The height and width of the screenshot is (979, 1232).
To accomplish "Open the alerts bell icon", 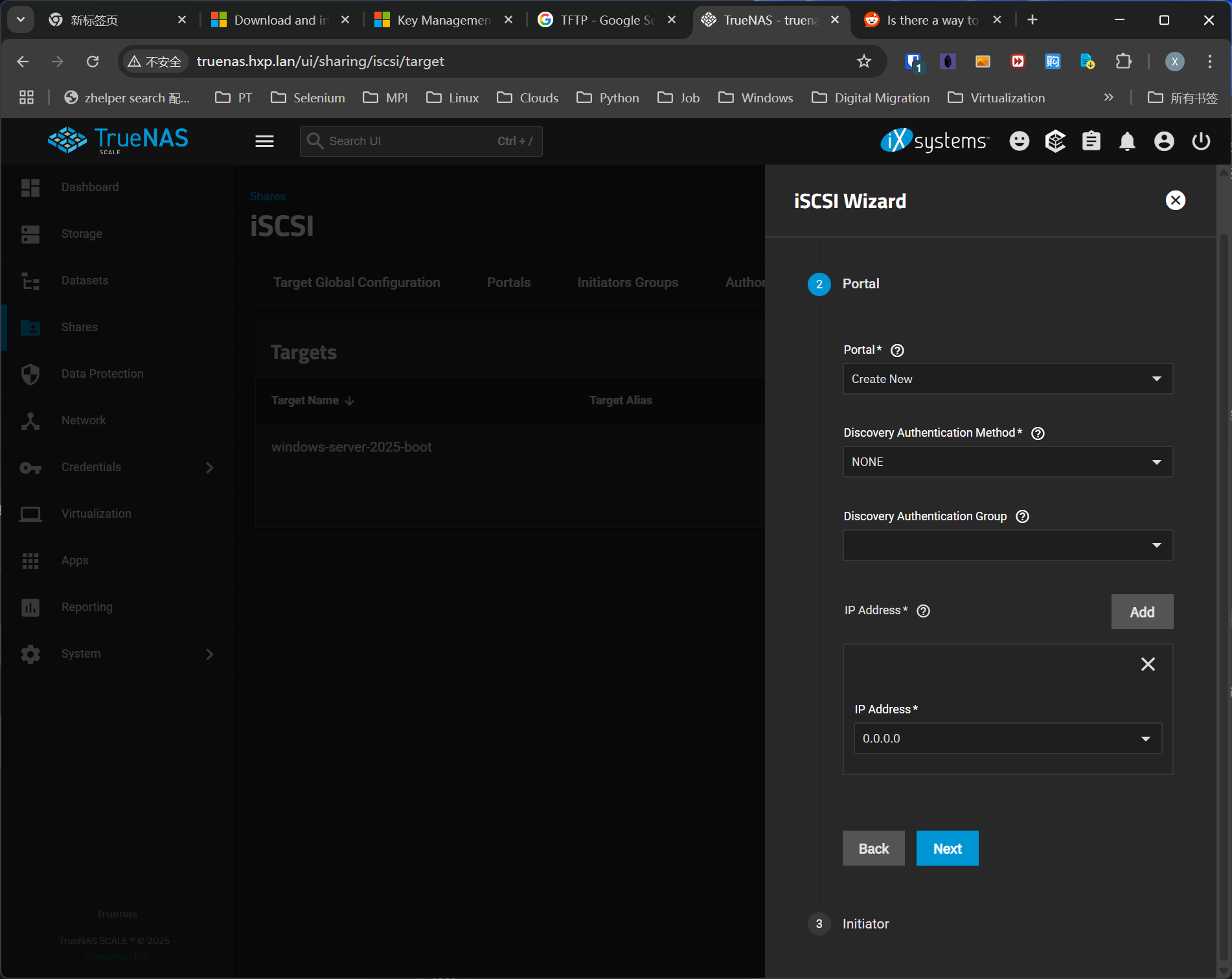I will point(1127,141).
